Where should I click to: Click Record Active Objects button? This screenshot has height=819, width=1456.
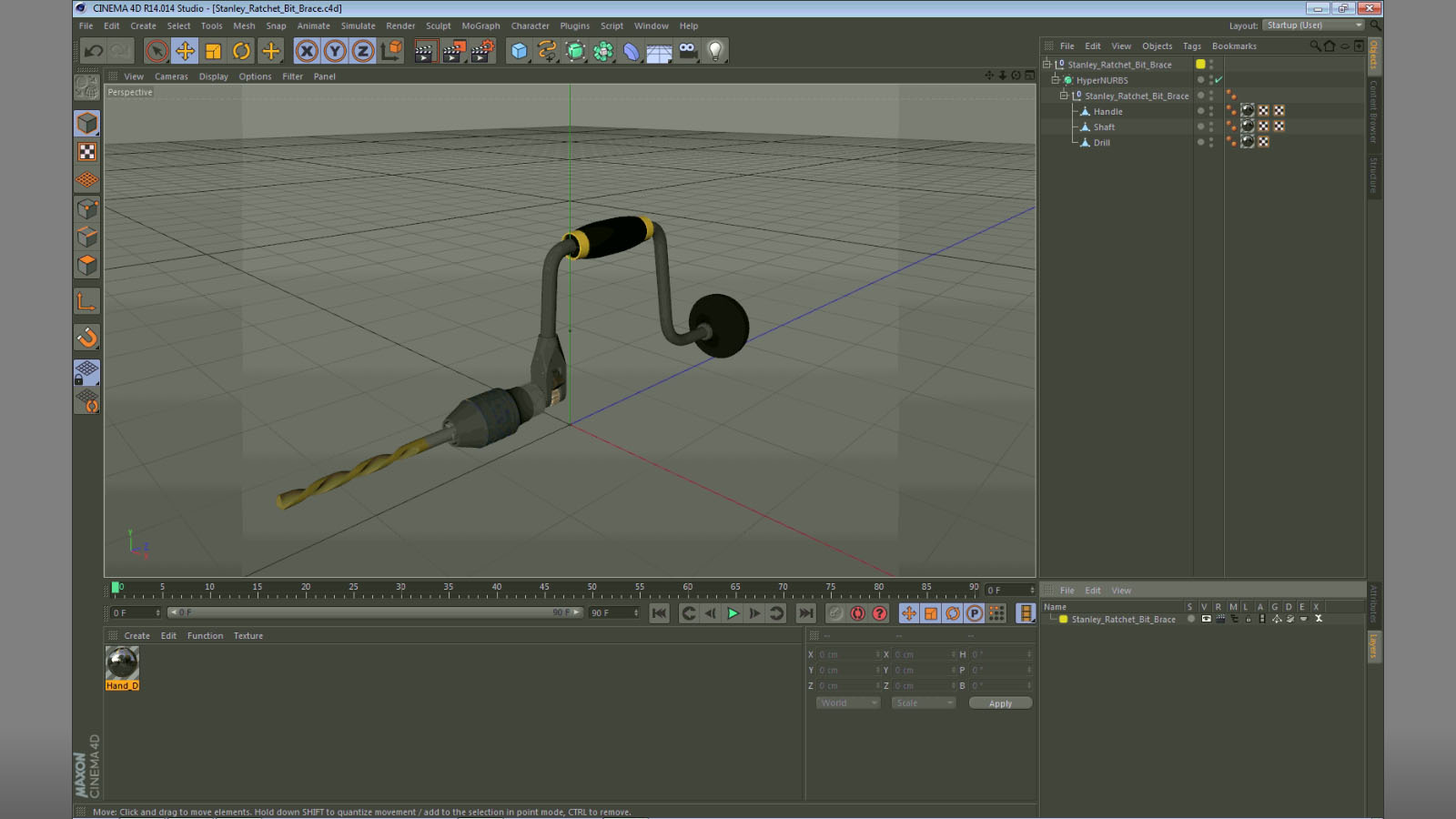(x=835, y=613)
